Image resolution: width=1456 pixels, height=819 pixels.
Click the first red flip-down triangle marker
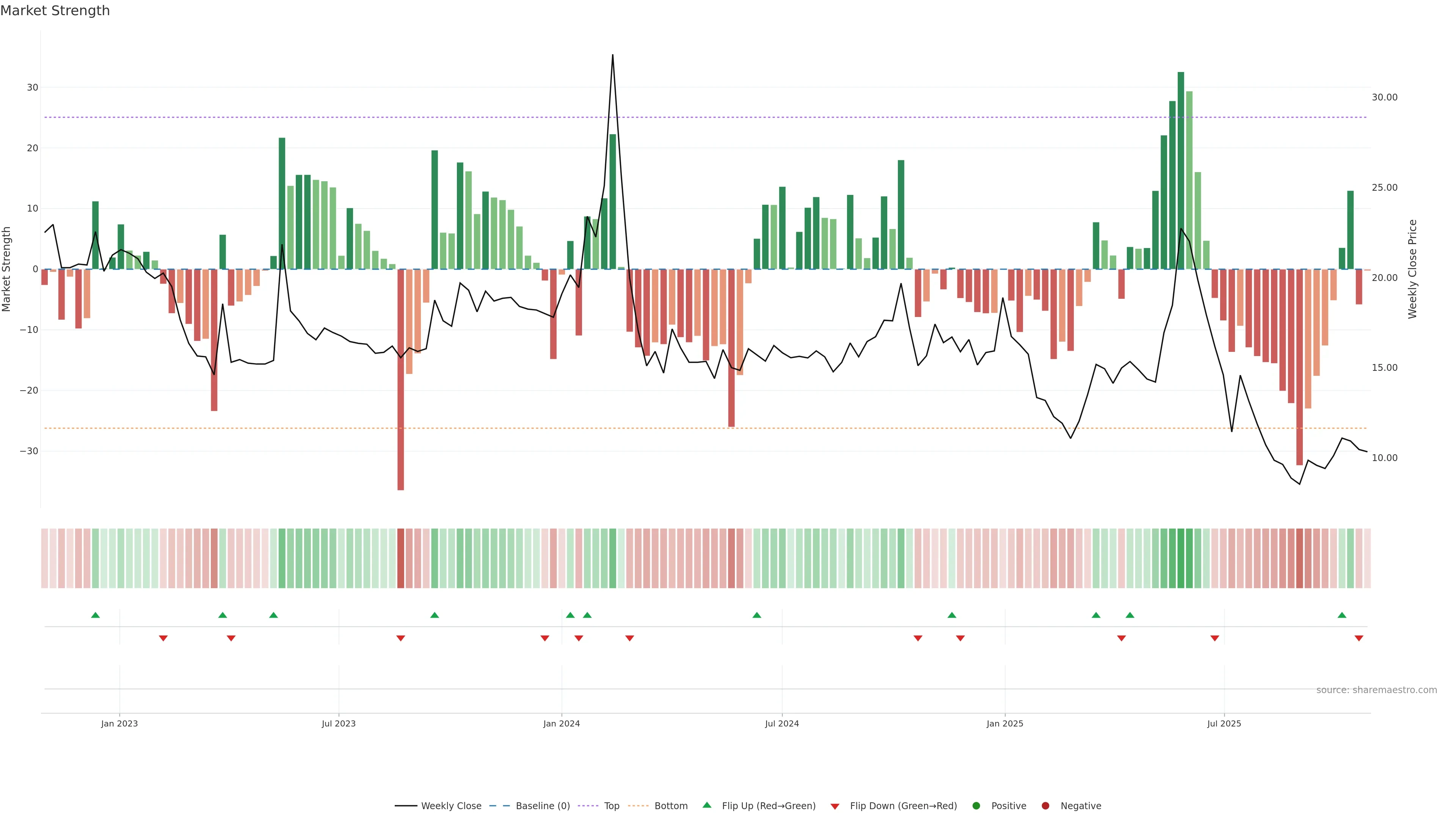pos(163,638)
